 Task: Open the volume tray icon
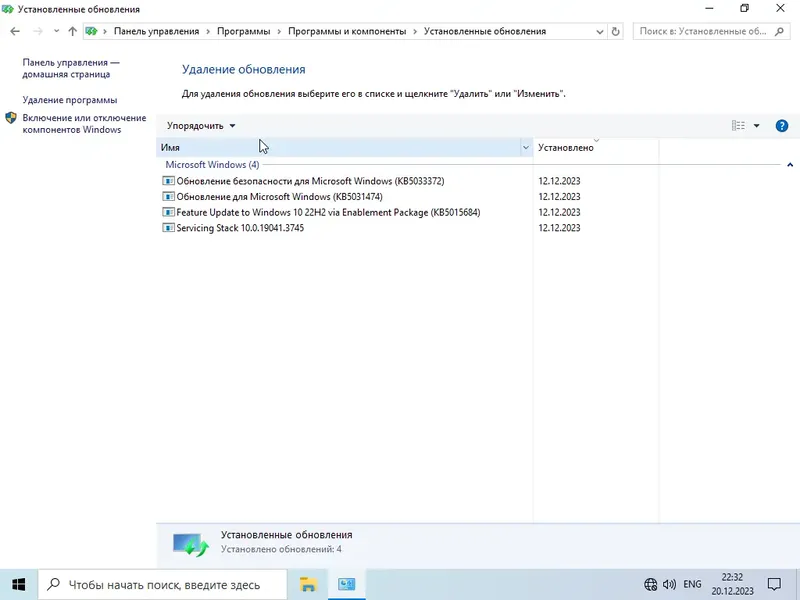(x=669, y=584)
